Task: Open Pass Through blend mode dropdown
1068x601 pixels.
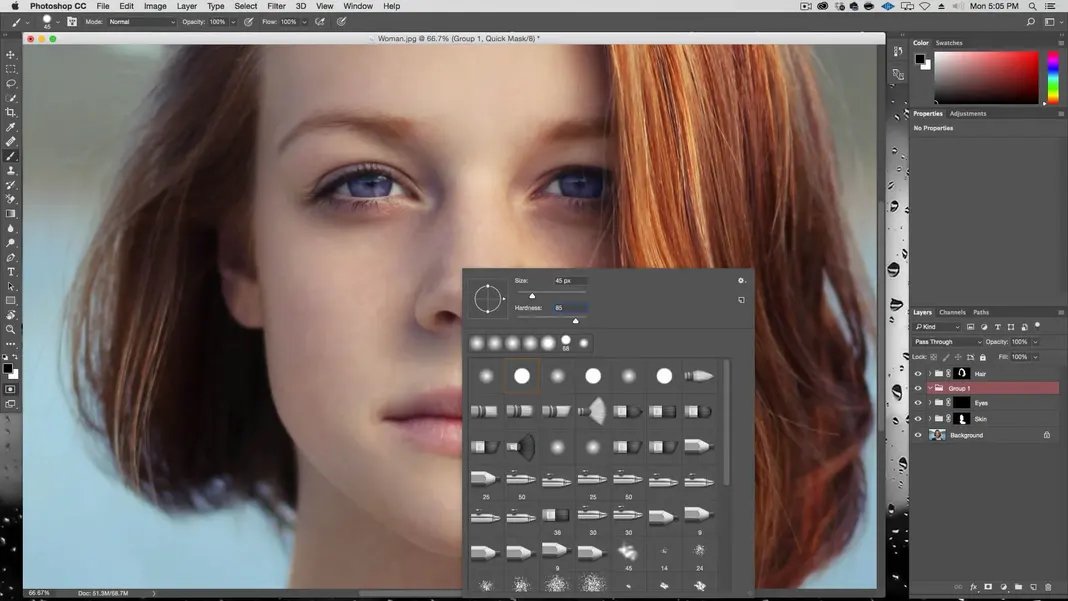Action: coord(947,342)
